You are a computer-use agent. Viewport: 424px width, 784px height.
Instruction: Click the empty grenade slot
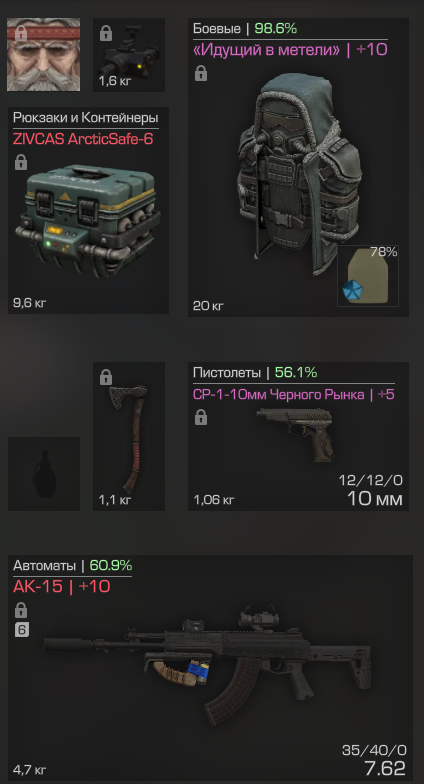click(44, 474)
